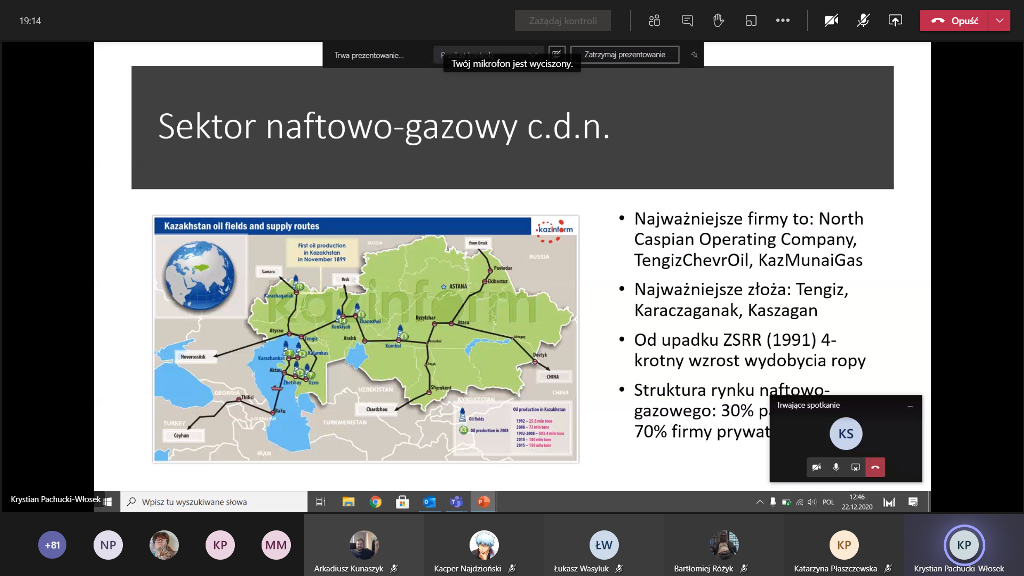
Task: Select the MM participant avatar
Action: point(276,545)
